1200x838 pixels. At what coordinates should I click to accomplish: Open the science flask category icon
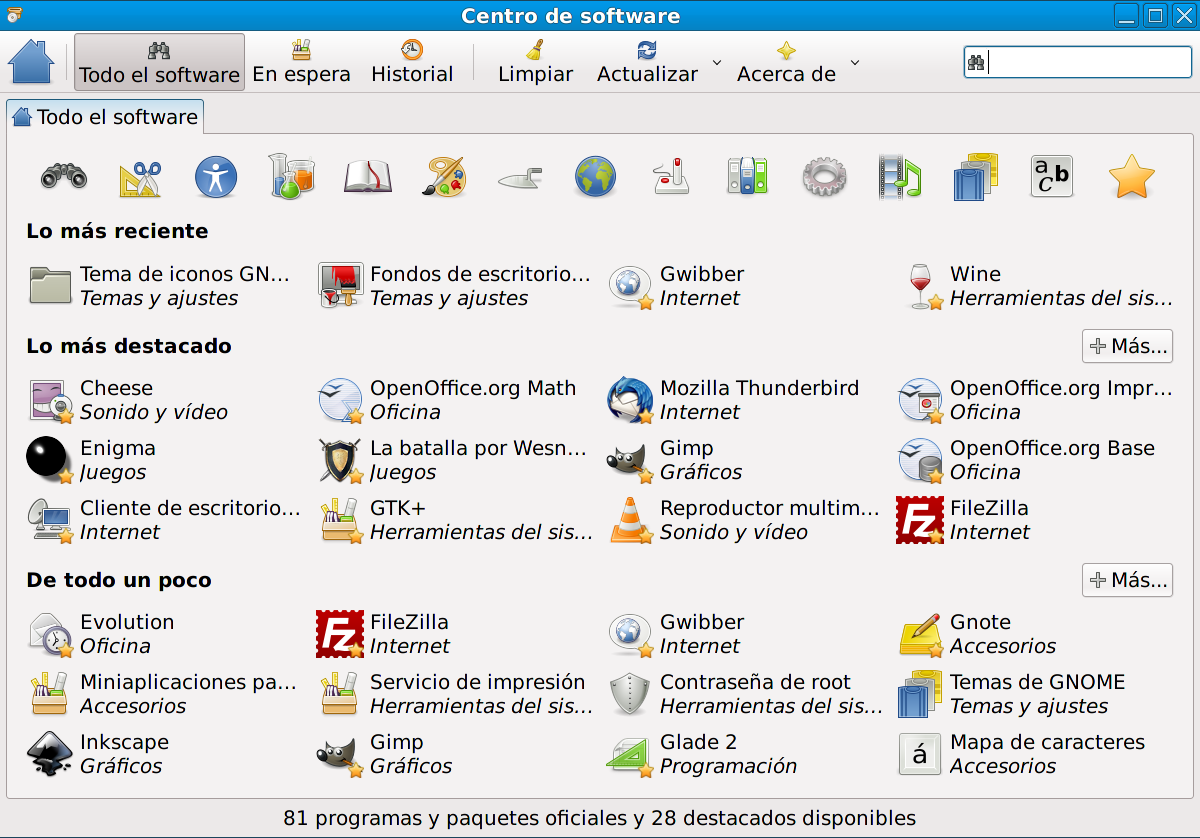292,177
